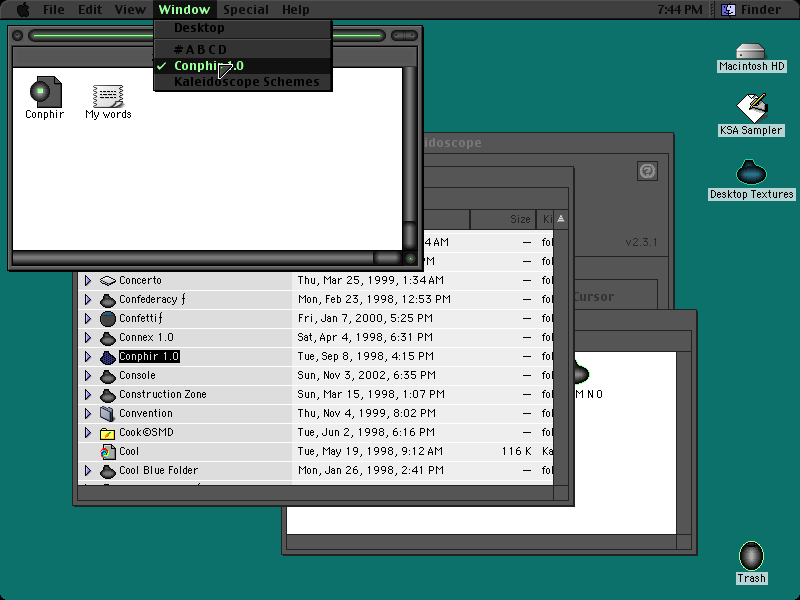Choose Kaleidoscope Schemes from Window menu
The height and width of the screenshot is (600, 800).
[x=243, y=82]
